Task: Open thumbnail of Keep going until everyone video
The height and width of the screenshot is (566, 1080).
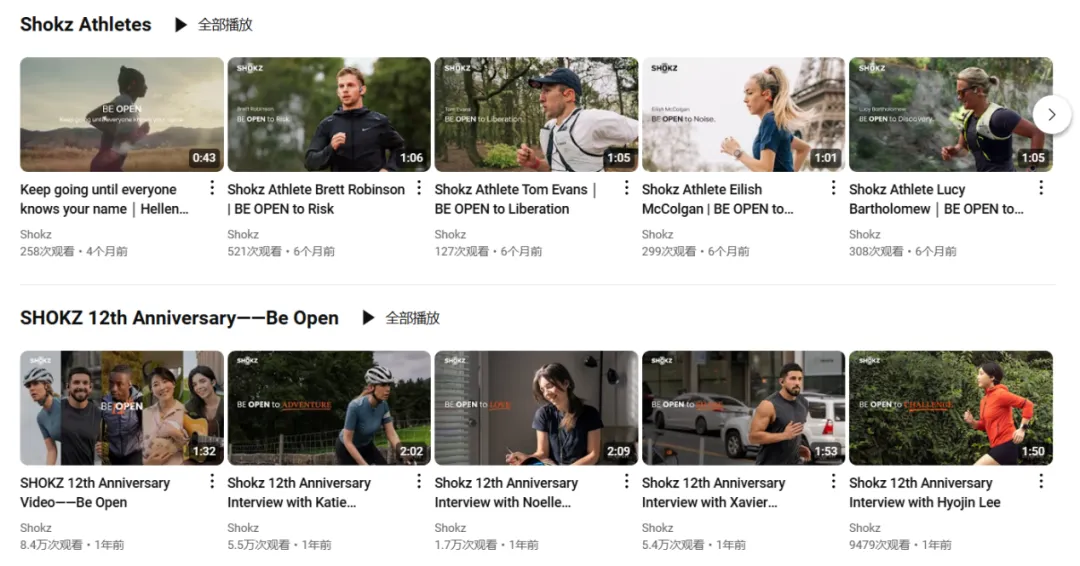Action: (x=122, y=114)
